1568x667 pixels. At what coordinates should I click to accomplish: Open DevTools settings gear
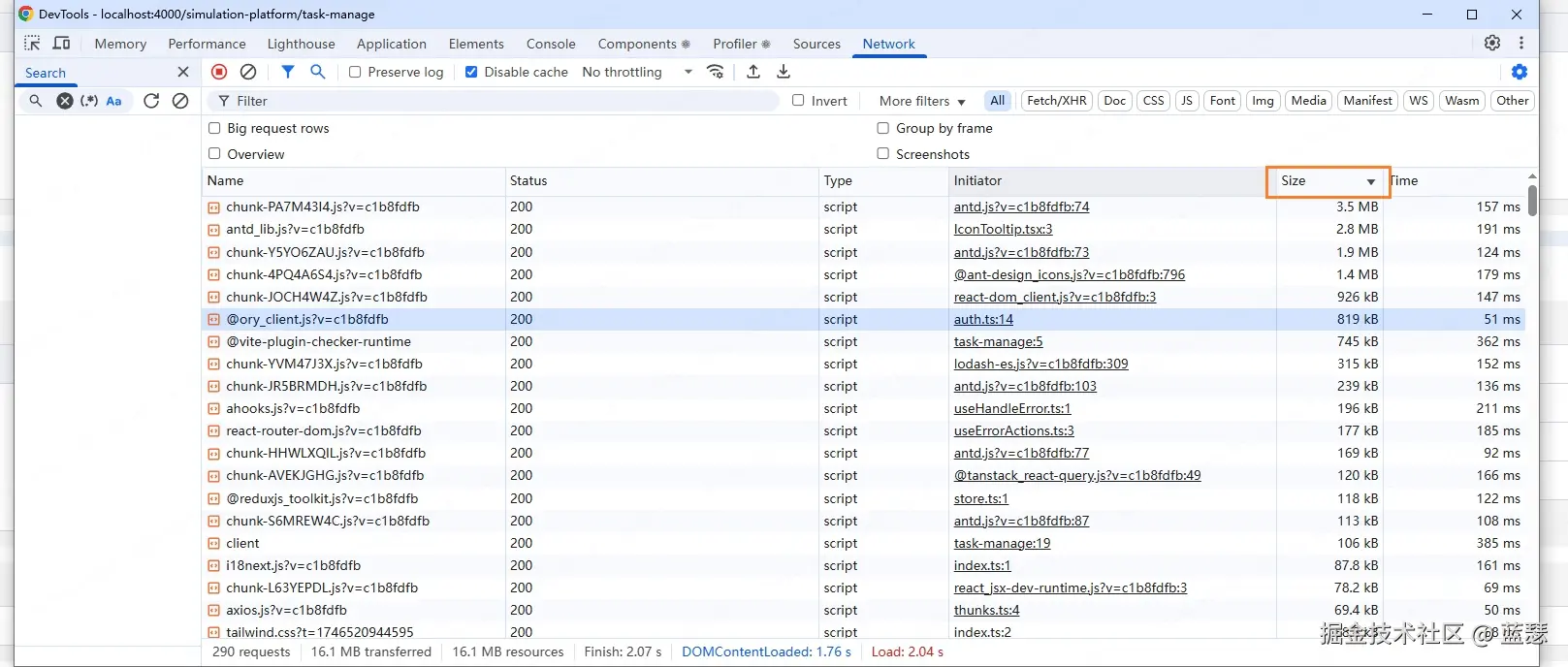1491,43
